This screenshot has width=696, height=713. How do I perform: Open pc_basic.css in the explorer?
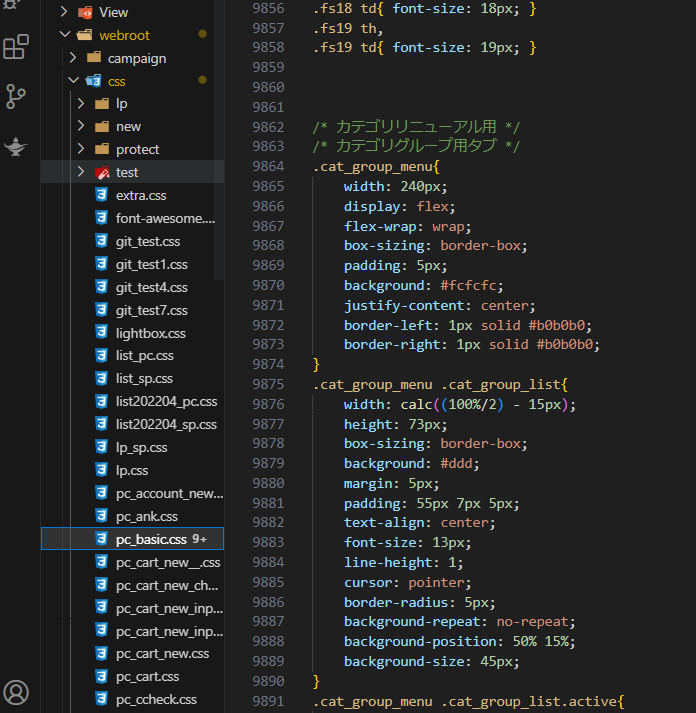pyautogui.click(x=151, y=539)
